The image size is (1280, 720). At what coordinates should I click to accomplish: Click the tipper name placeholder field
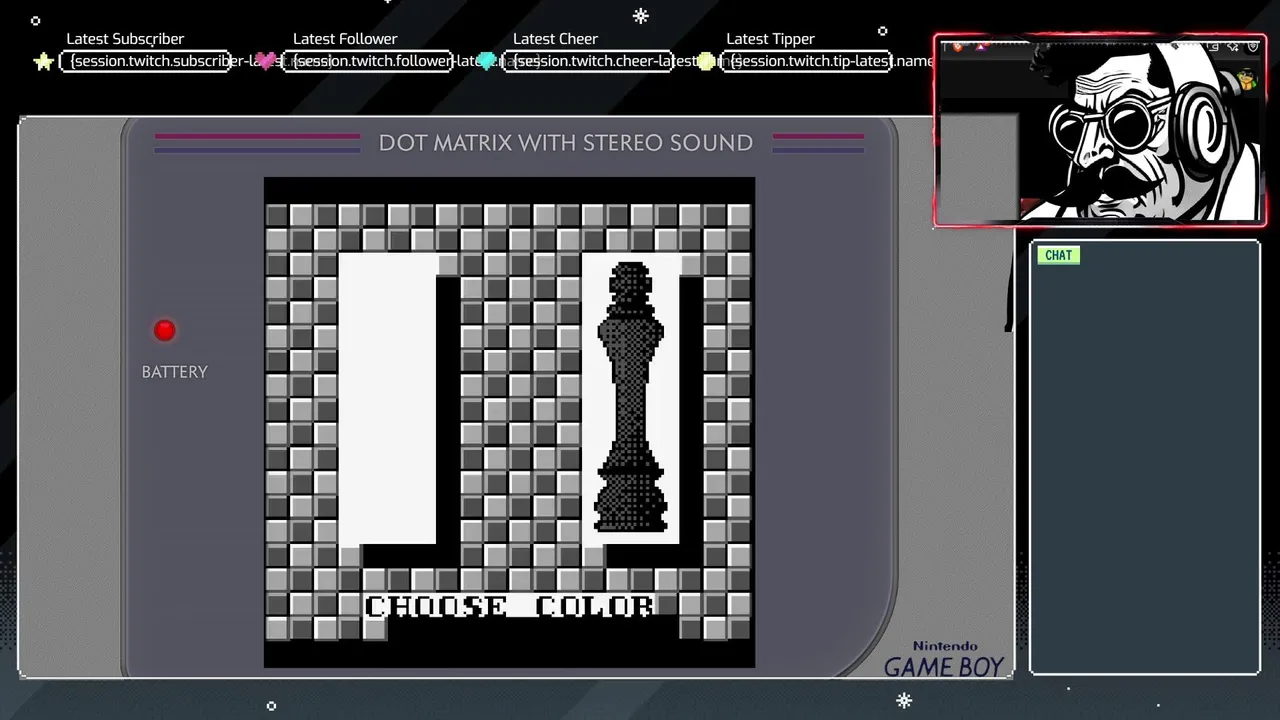807,61
